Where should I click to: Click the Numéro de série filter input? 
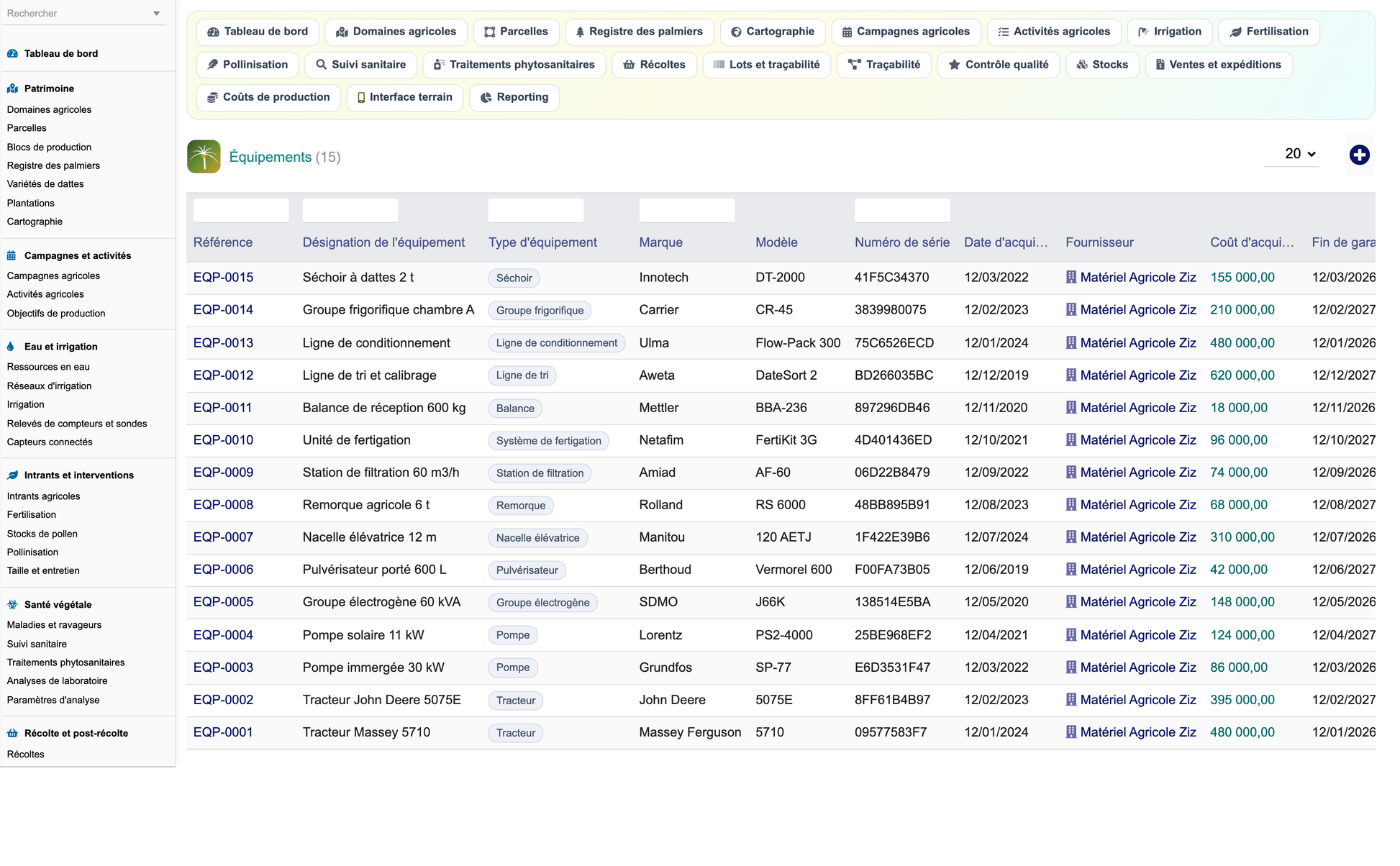pyautogui.click(x=902, y=210)
